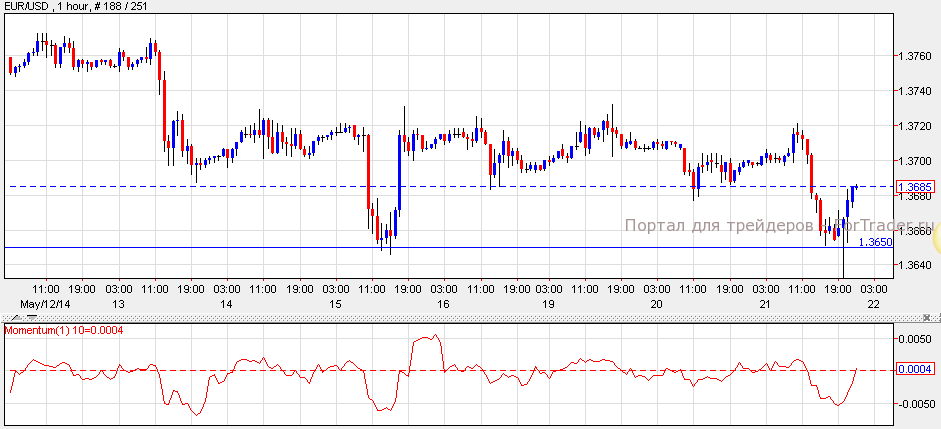This screenshot has width=941, height=429.
Task: Grab the dotted divider between chart and indicator
Action: point(470,320)
